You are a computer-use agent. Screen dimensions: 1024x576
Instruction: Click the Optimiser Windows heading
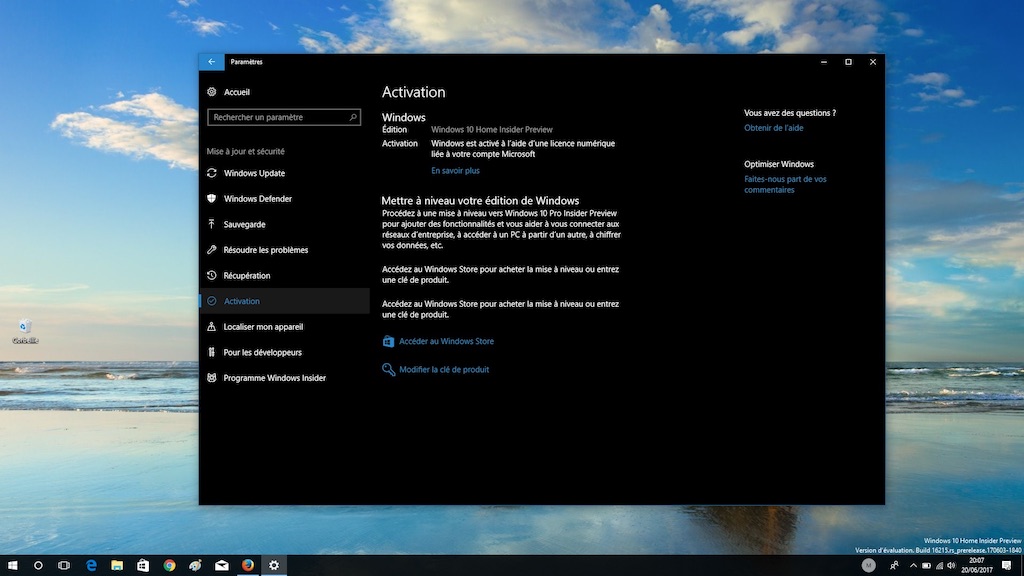coord(778,164)
